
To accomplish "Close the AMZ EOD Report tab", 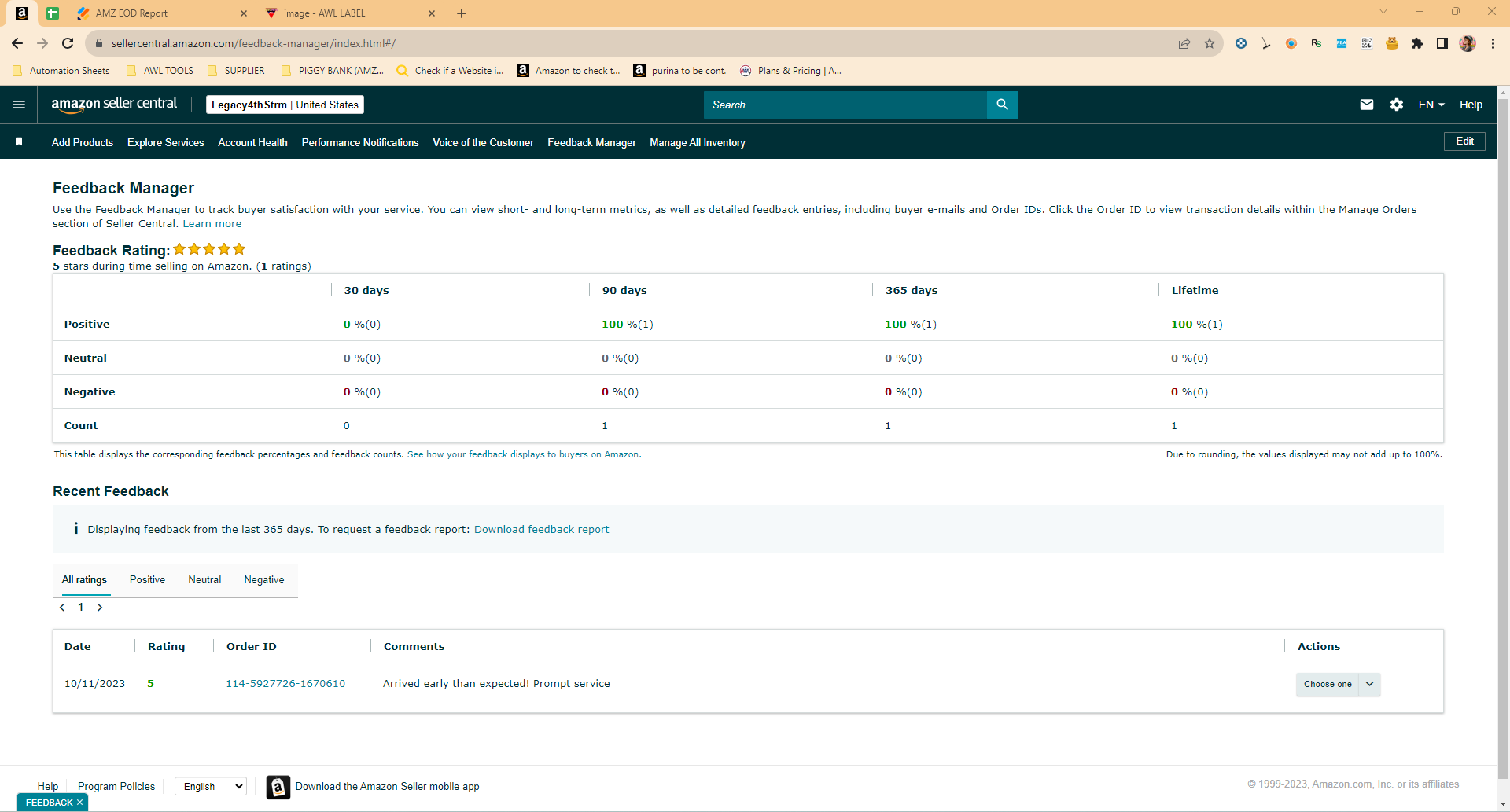I will tap(243, 13).
